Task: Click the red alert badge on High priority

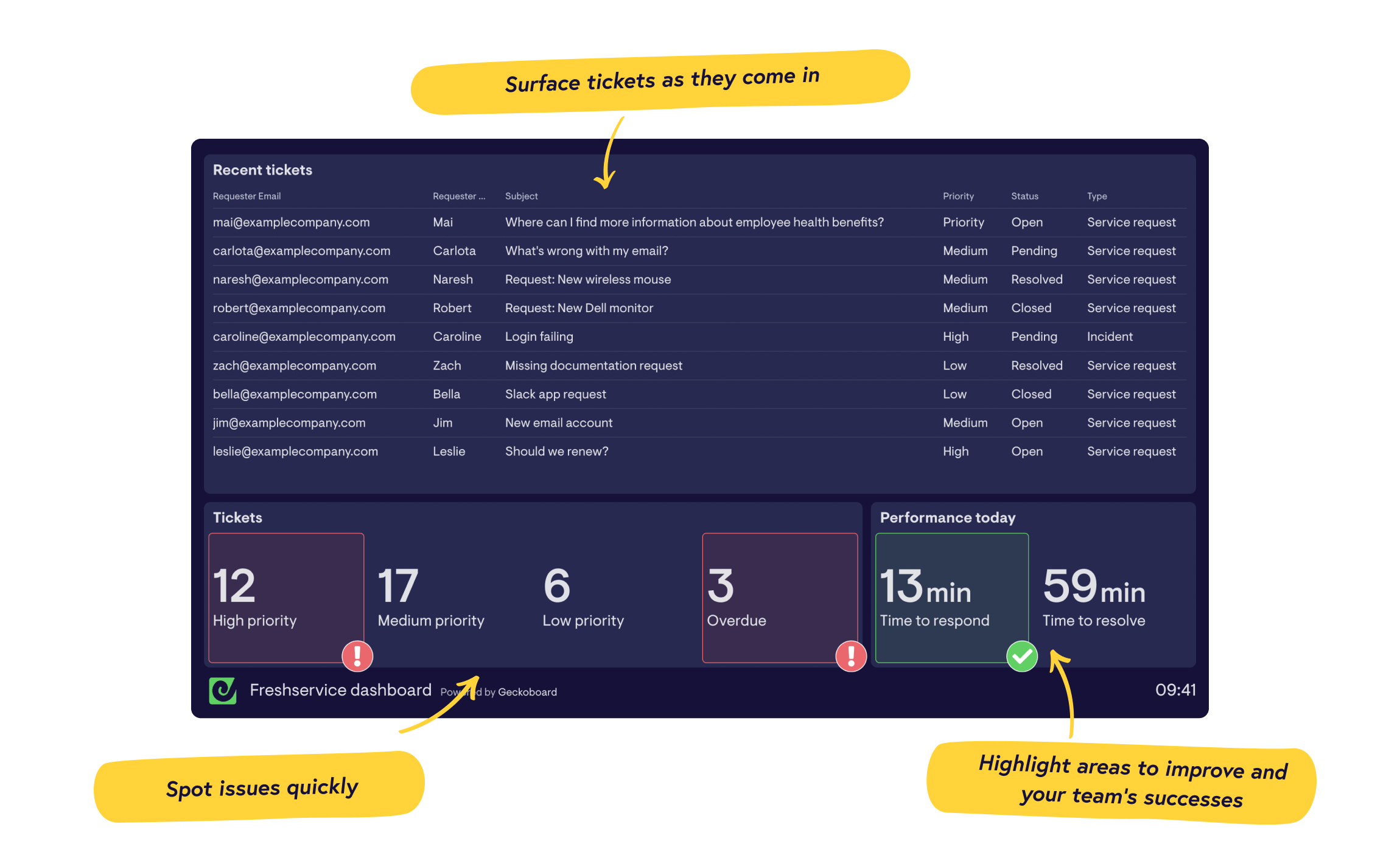Action: (x=357, y=656)
